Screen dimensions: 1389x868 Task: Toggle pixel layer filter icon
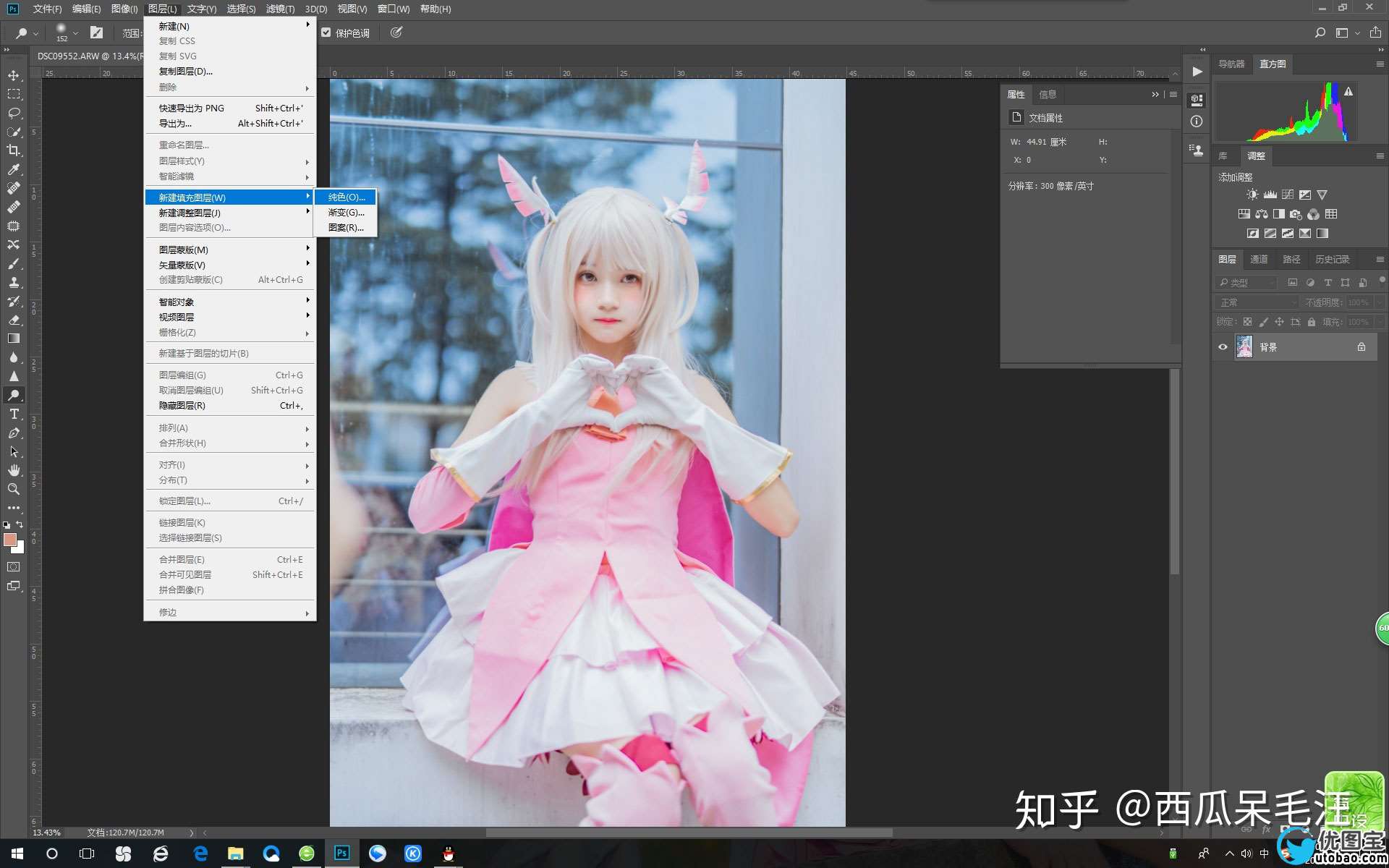1293,283
